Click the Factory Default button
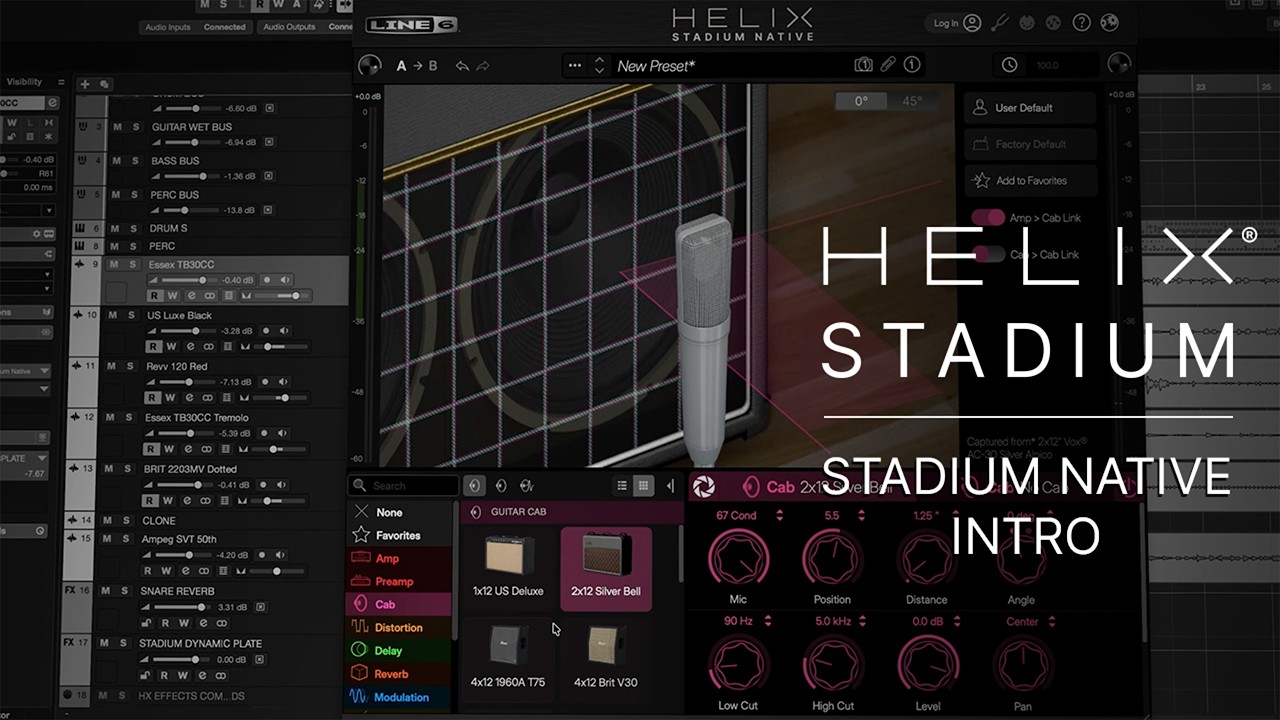The height and width of the screenshot is (720, 1280). [1030, 144]
